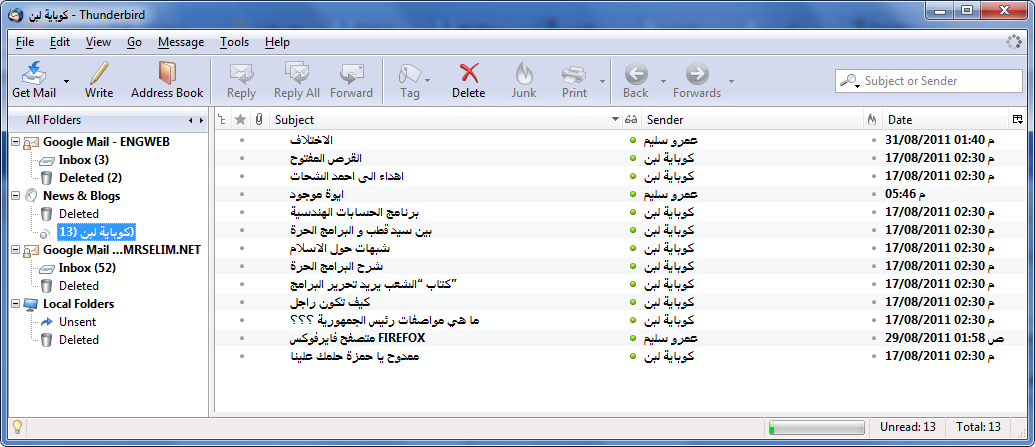Collapse the News & Blogs account tree
Screen dimensions: 1035x447
(15, 196)
